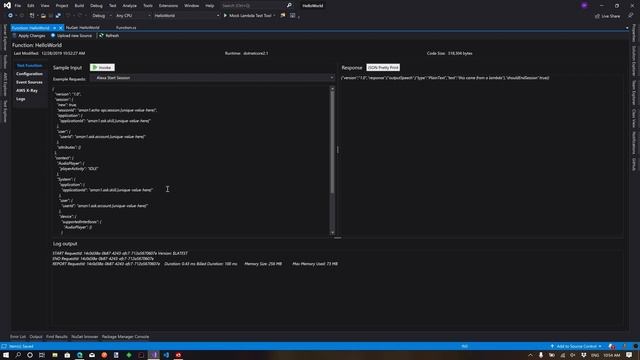Select the Configuration side tab
Viewport: 640px width, 360px height.
[x=29, y=74]
